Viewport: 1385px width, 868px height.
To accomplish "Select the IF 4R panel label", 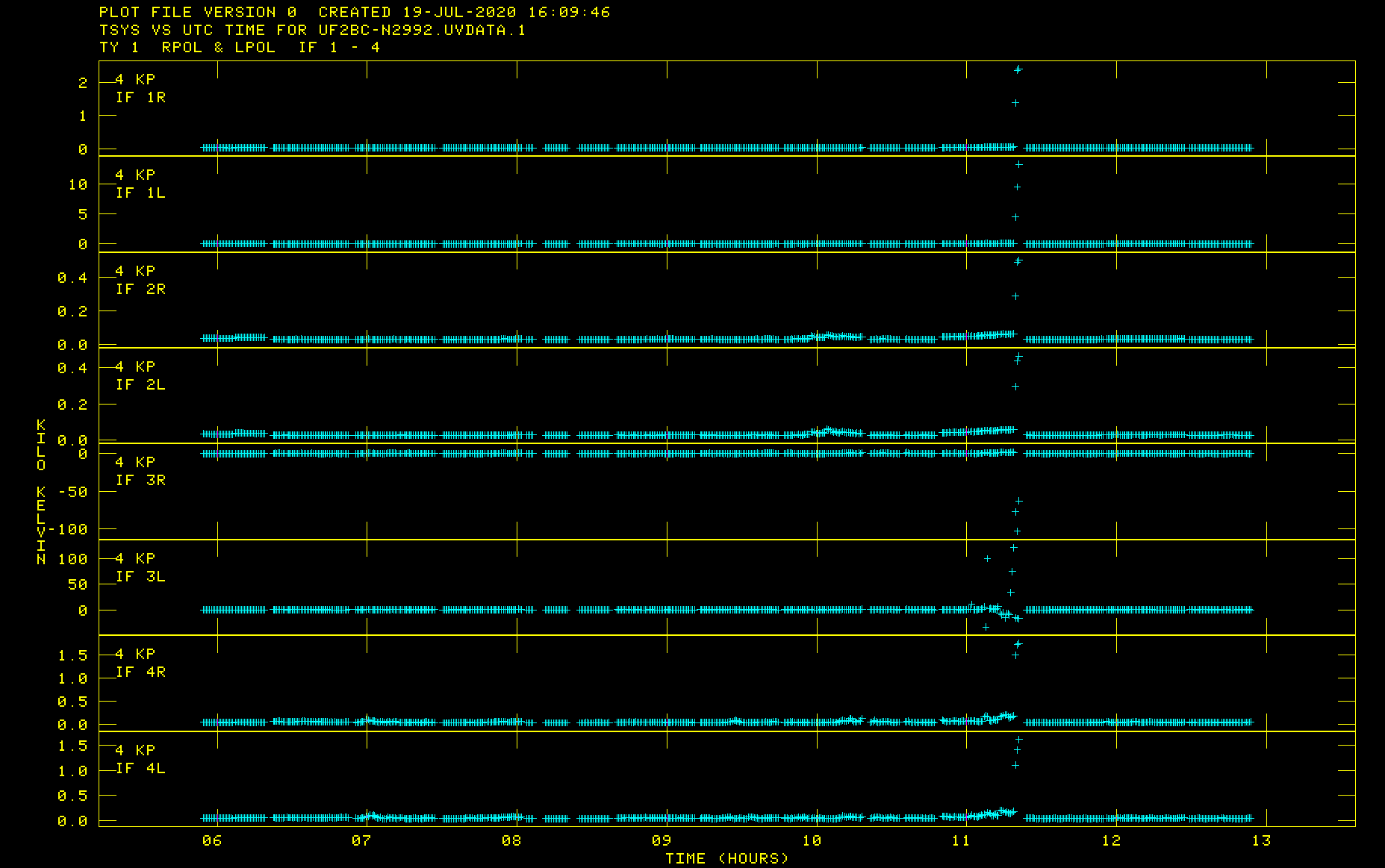I will coord(140,672).
